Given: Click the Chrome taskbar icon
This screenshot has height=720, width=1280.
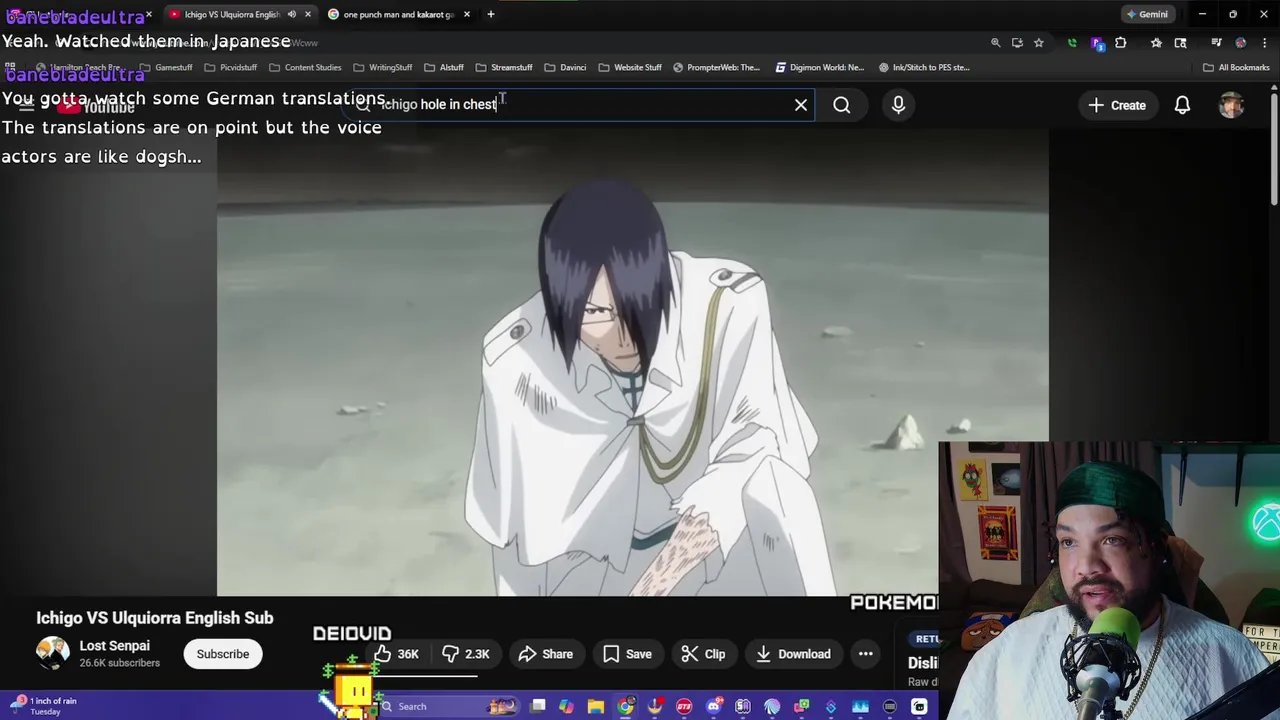Looking at the screenshot, I should 625,706.
